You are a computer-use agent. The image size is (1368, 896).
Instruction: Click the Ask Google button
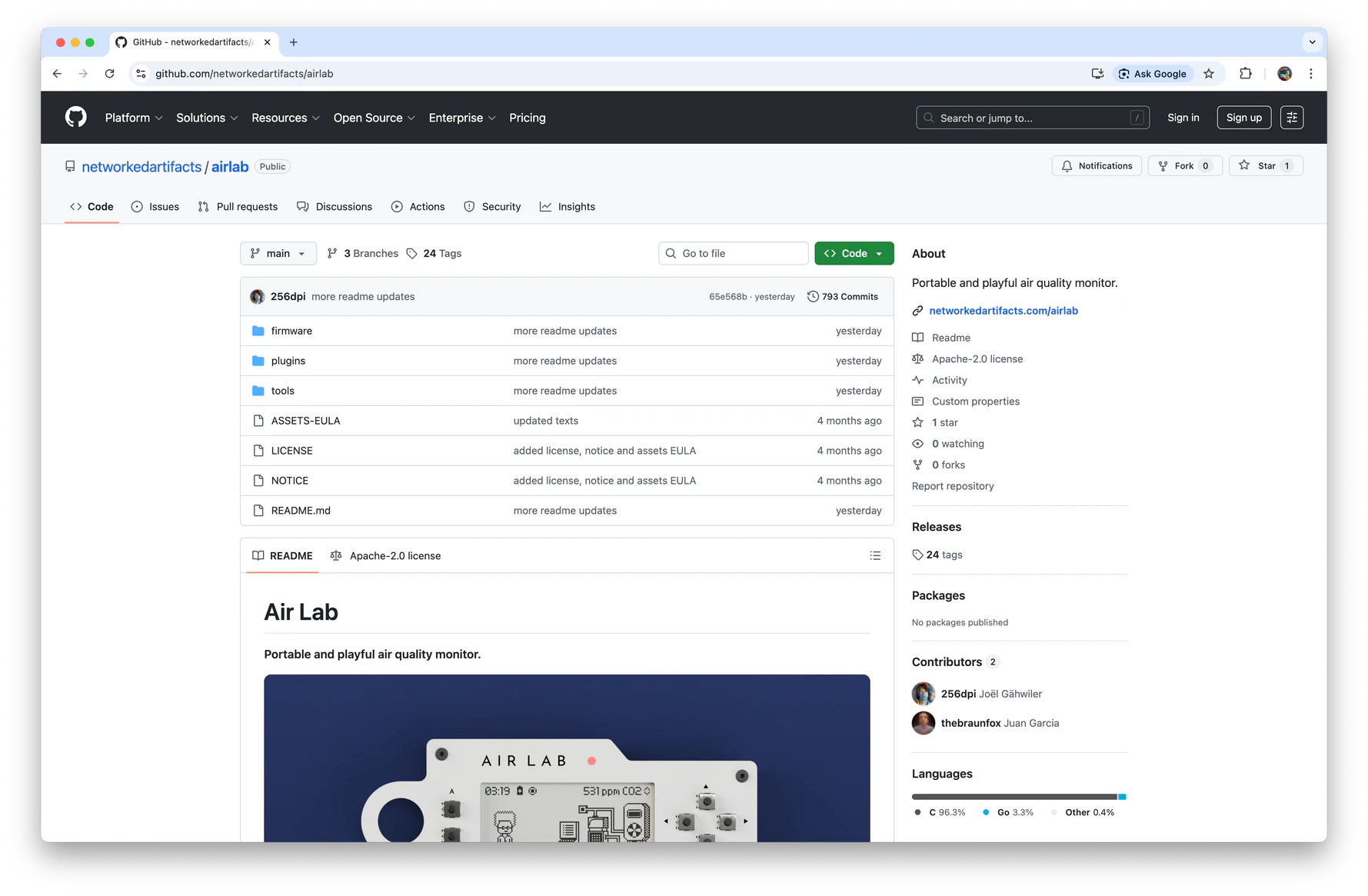[1153, 74]
